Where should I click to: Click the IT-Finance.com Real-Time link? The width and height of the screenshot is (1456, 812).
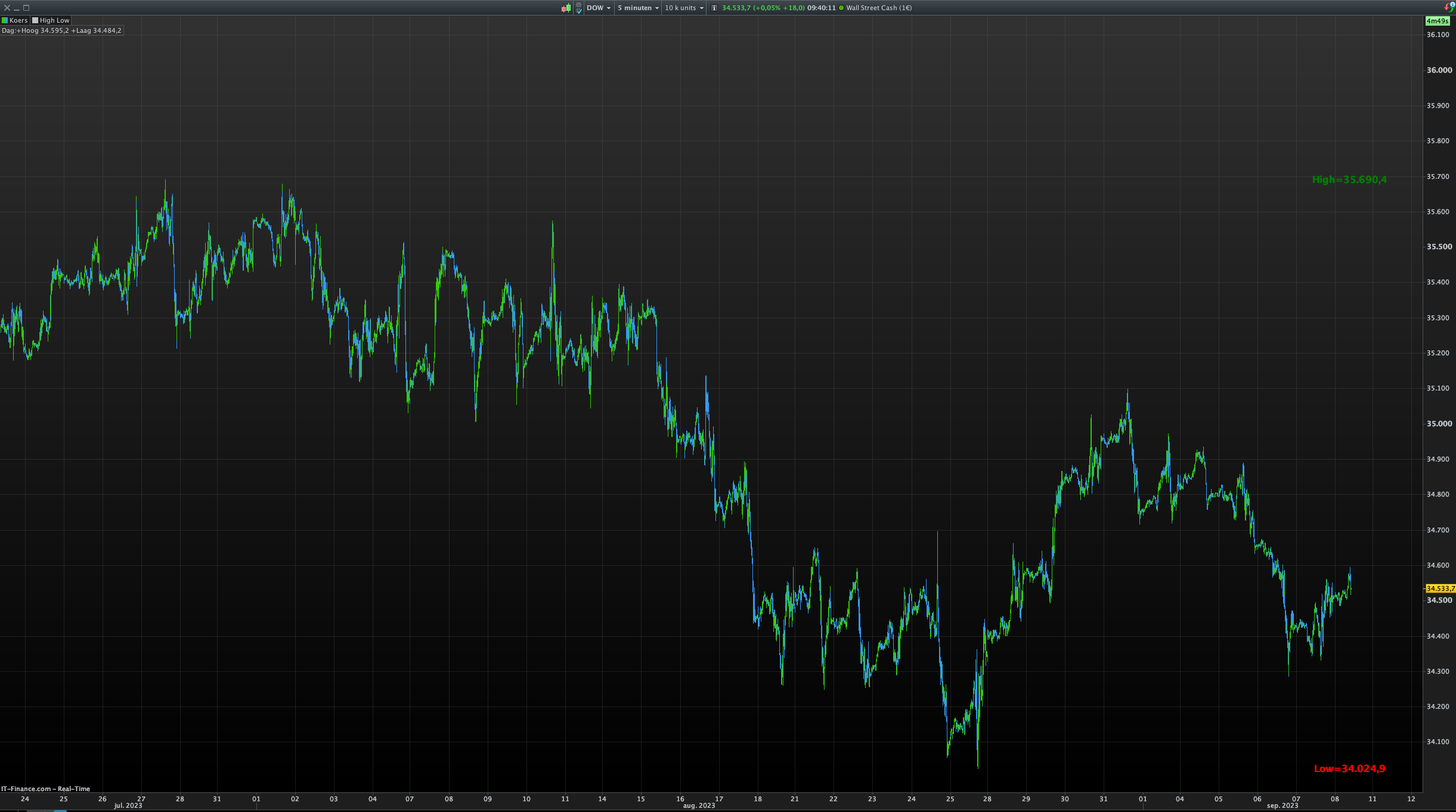point(45,789)
